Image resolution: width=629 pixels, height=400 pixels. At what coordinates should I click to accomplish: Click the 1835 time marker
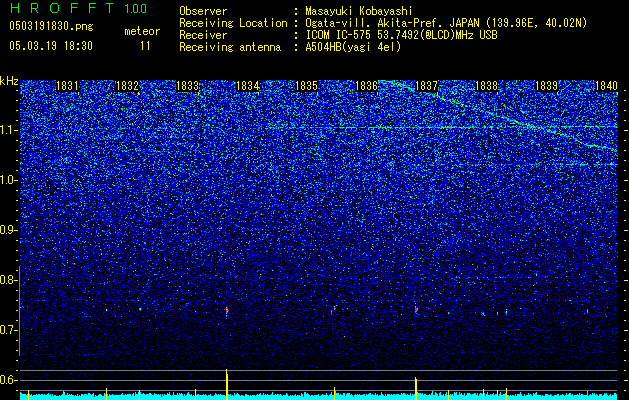306,86
